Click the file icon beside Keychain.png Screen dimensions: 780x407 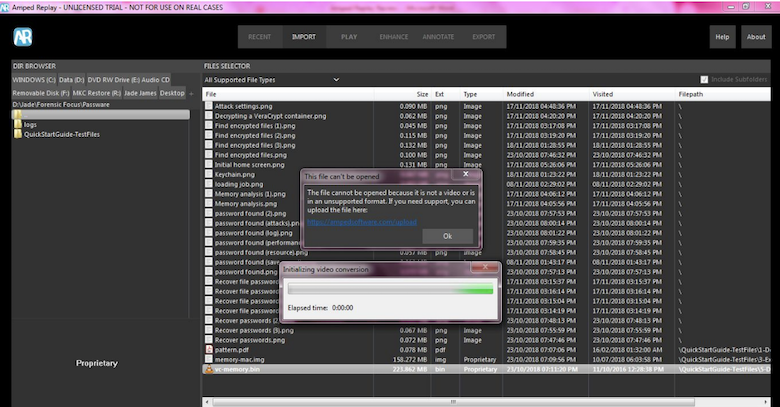[209, 174]
